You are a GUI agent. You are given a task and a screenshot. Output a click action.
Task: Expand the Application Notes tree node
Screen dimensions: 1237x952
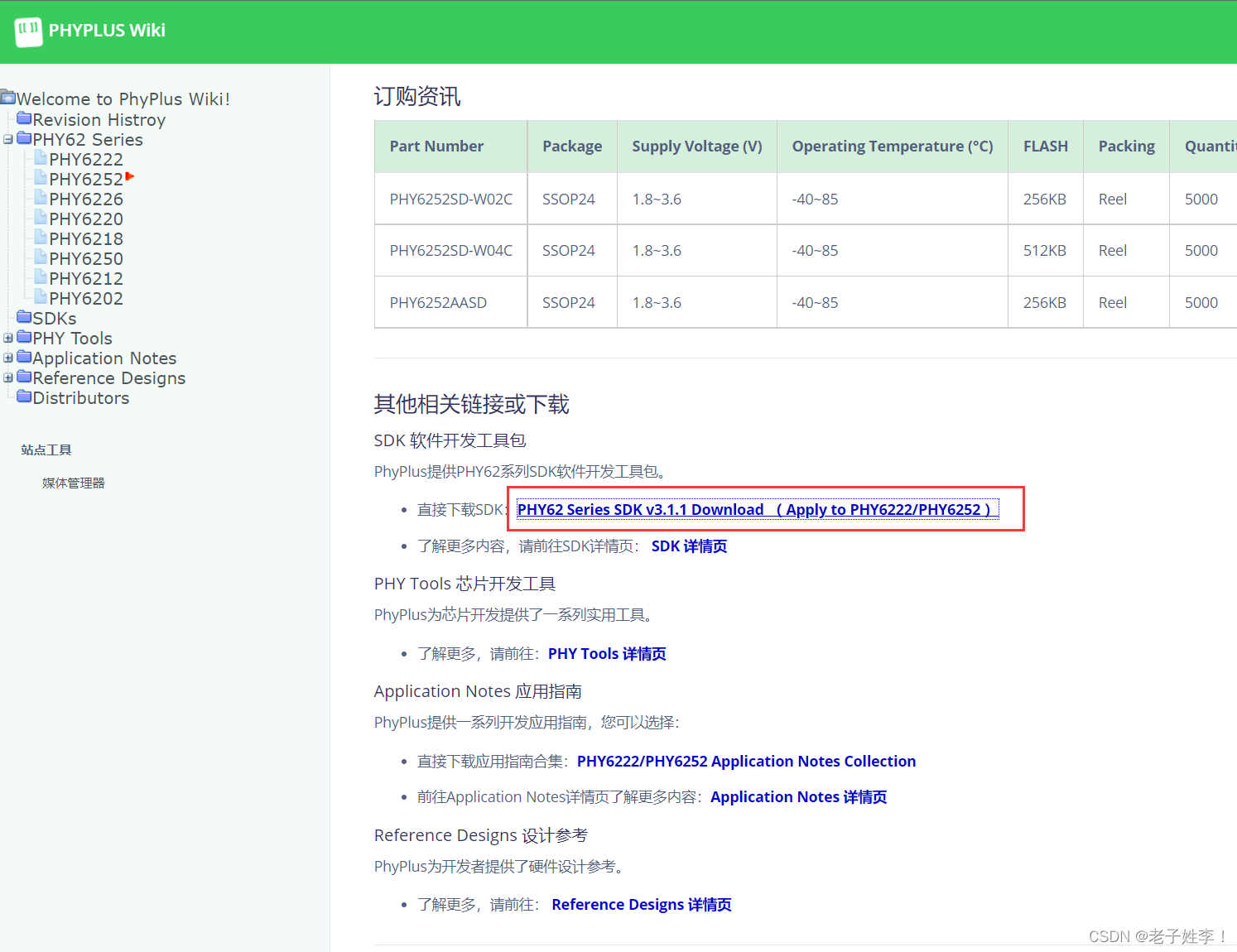[x=8, y=358]
